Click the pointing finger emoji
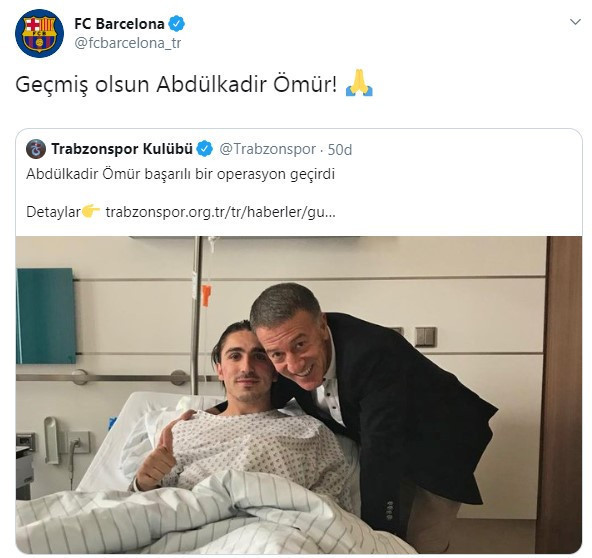Image resolution: width=592 pixels, height=558 pixels. click(x=91, y=211)
